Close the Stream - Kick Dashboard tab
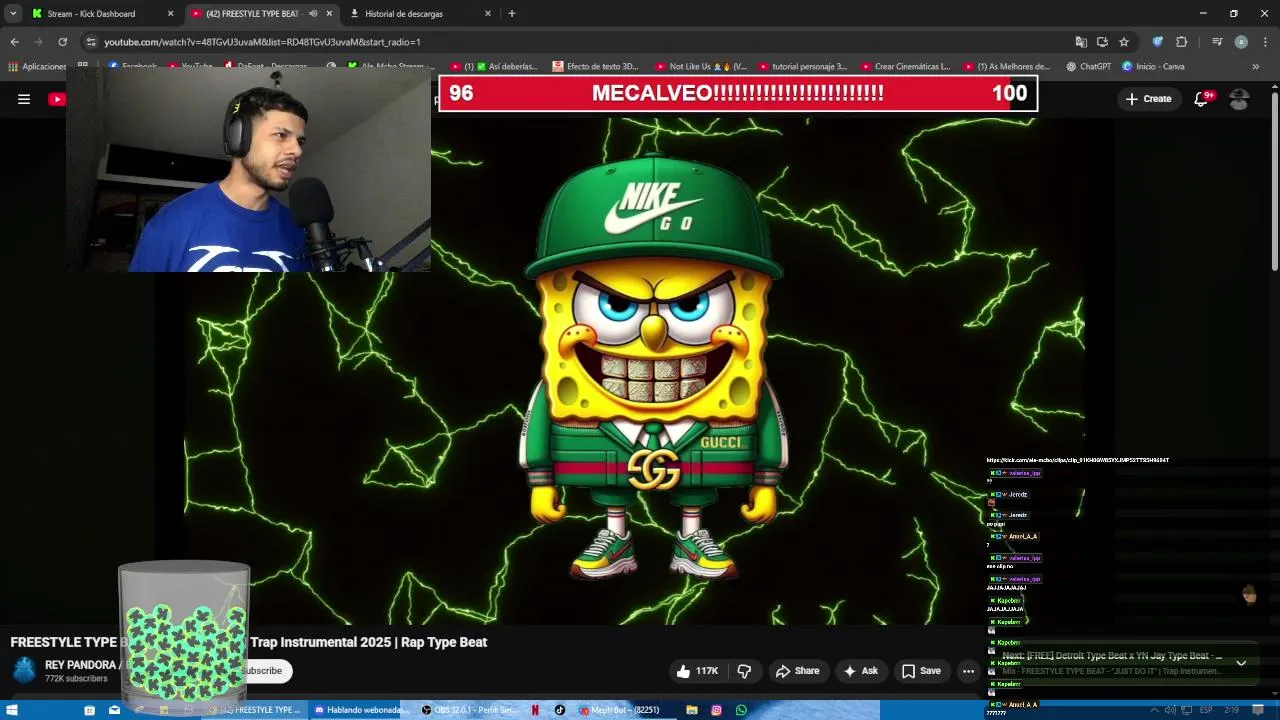Viewport: 1280px width, 720px height. [x=170, y=14]
